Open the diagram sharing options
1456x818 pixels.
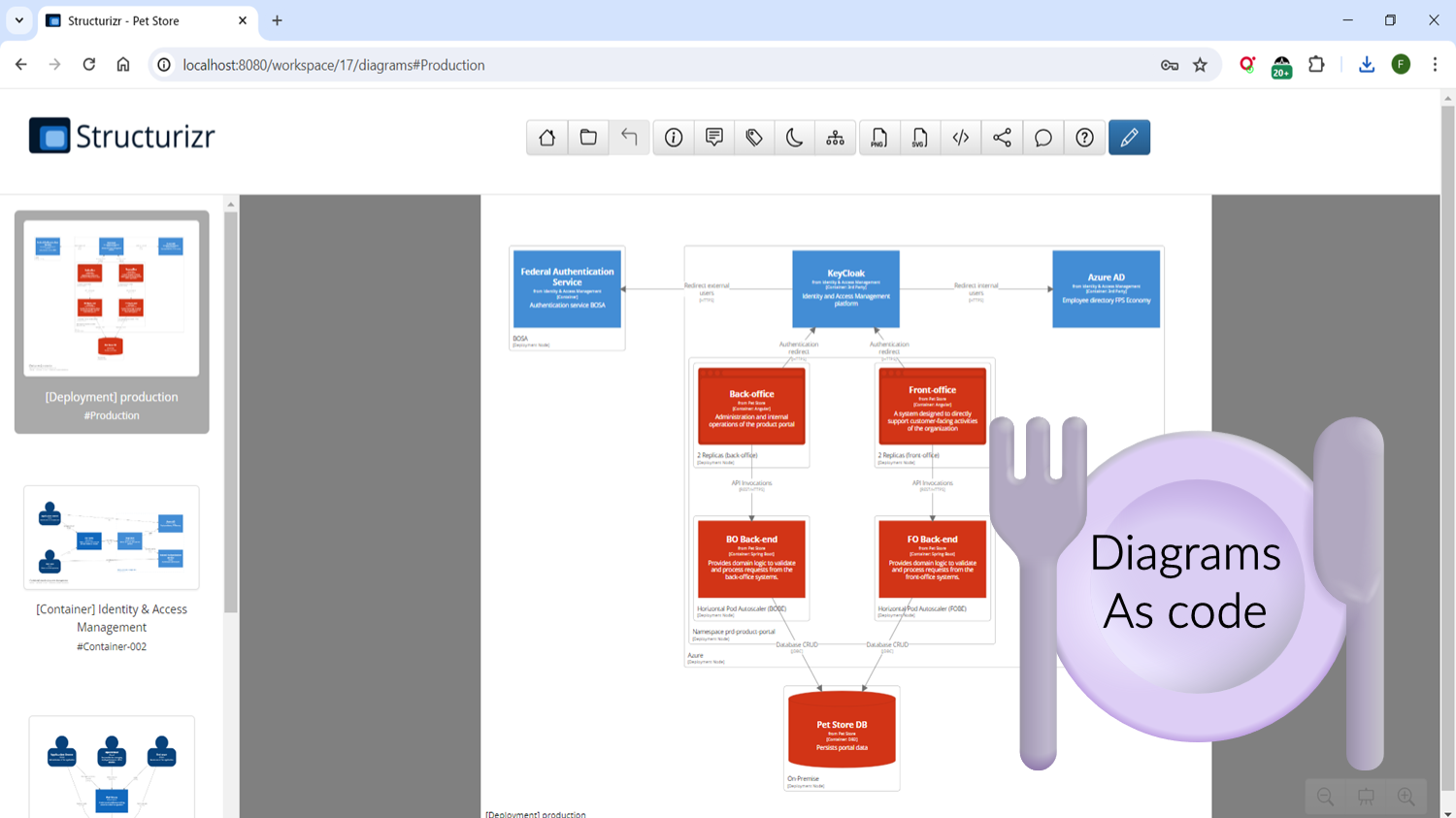pos(1001,137)
